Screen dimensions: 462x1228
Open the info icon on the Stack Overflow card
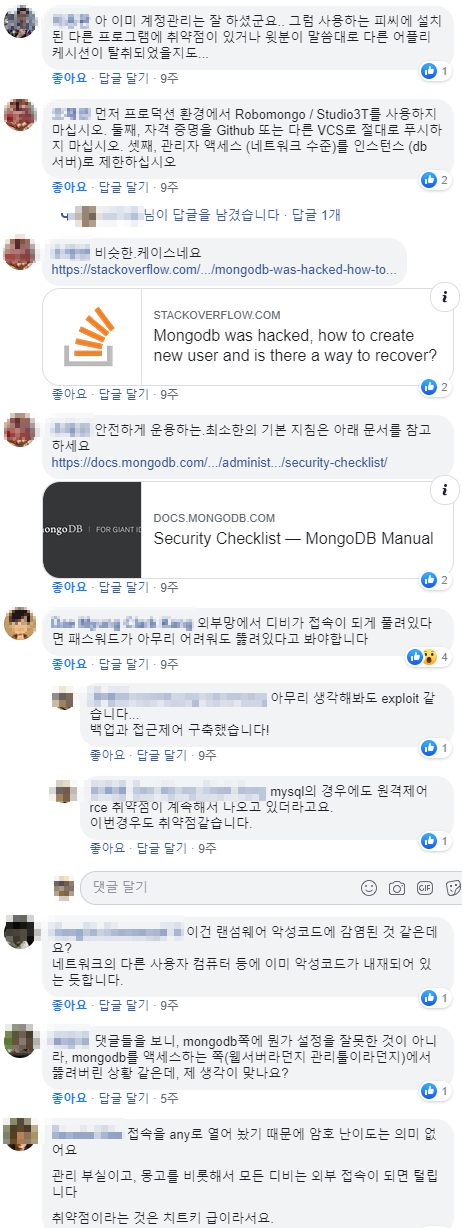(442, 298)
